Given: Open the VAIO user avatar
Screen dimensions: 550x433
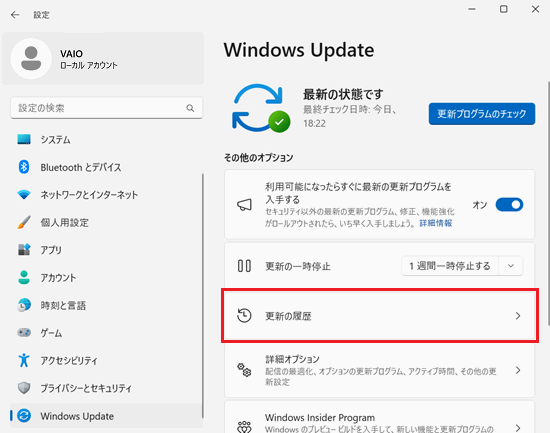Looking at the screenshot, I should (31, 59).
